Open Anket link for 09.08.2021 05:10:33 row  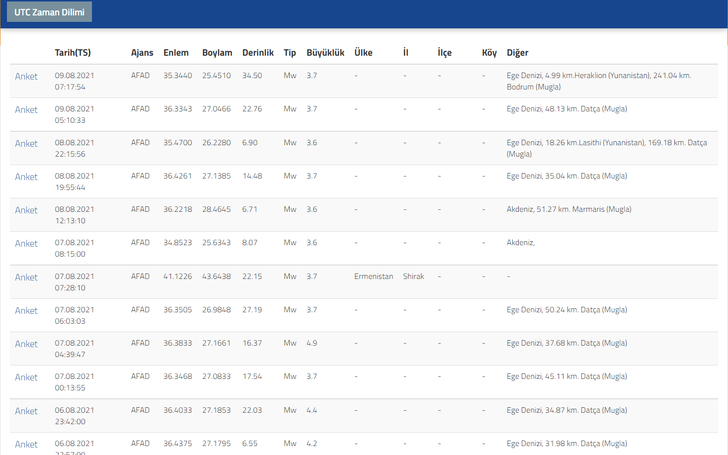click(26, 110)
